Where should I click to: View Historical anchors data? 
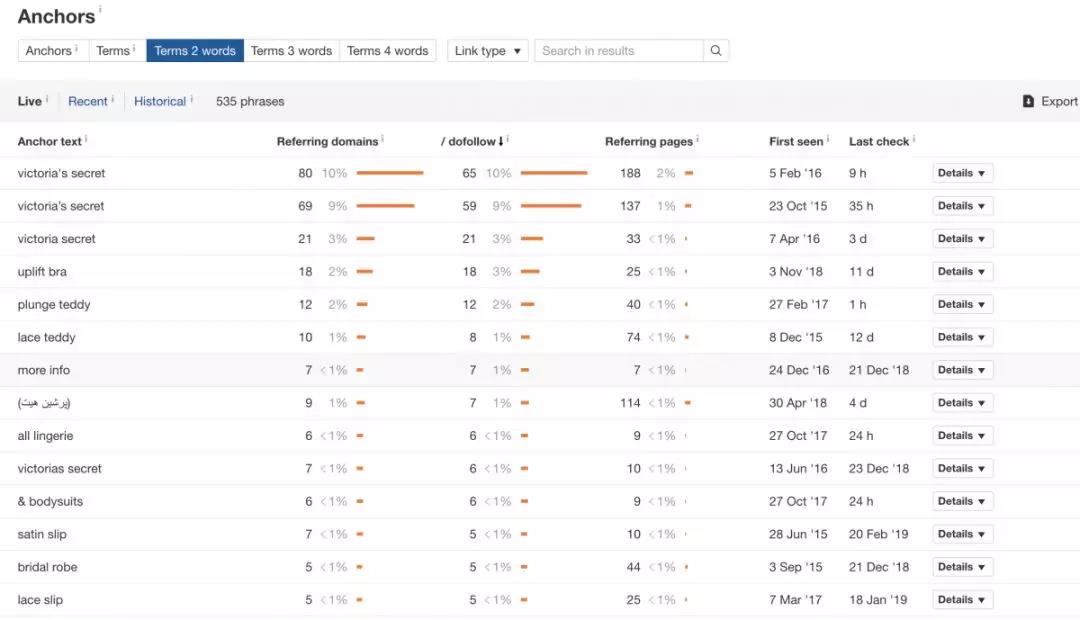click(x=160, y=101)
